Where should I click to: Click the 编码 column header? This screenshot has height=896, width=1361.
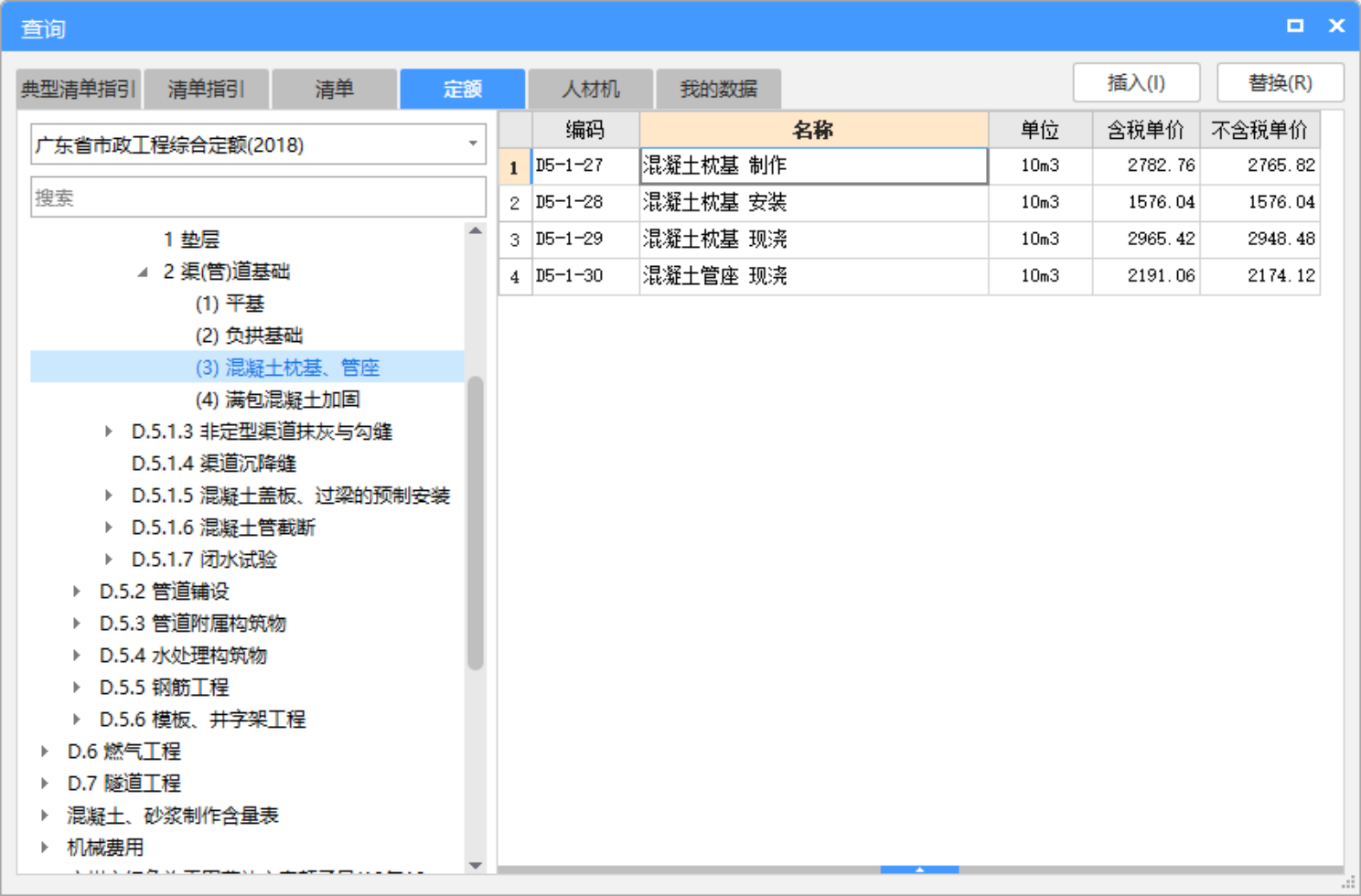(x=585, y=130)
